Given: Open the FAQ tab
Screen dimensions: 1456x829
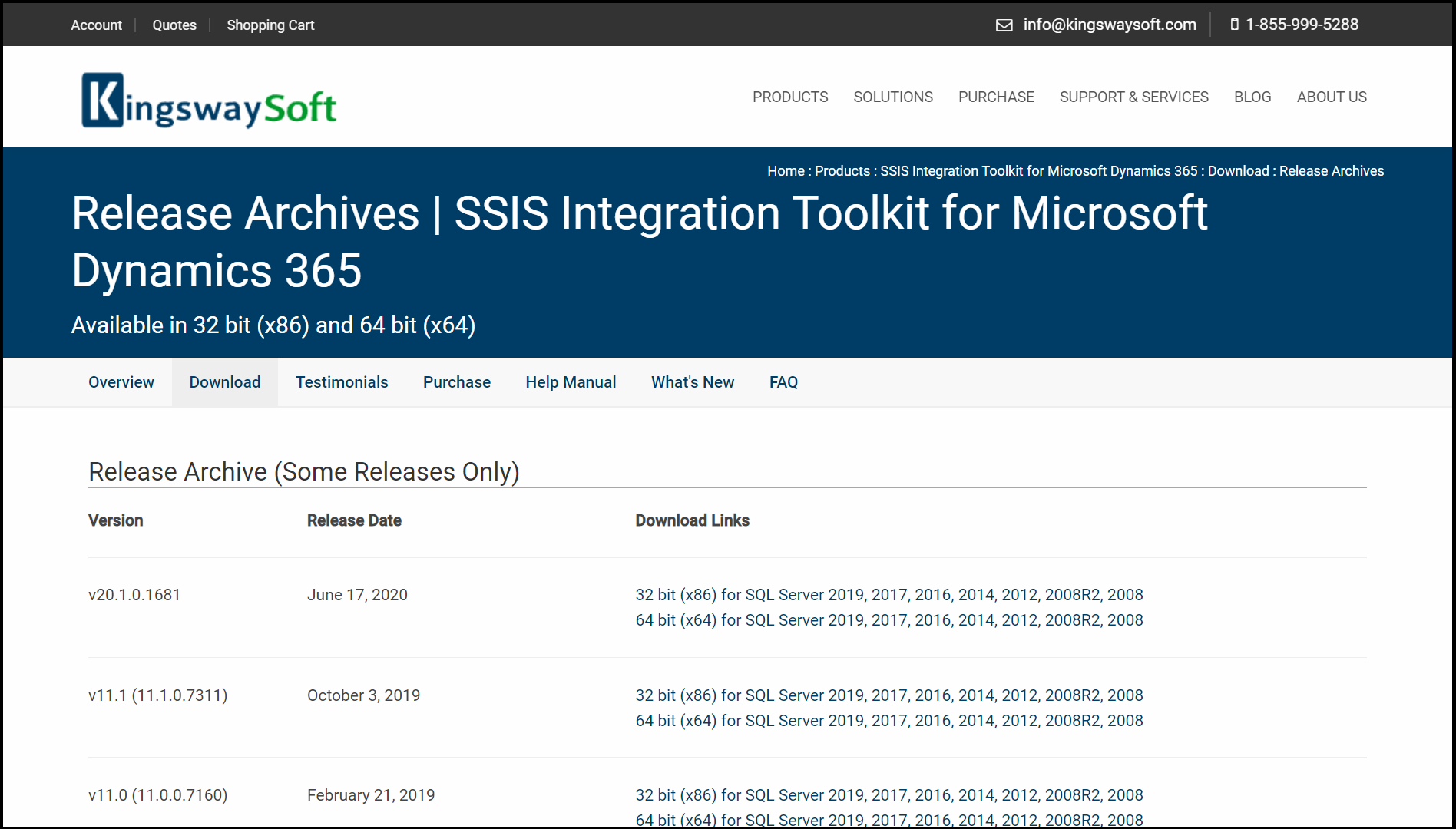Looking at the screenshot, I should click(x=783, y=382).
